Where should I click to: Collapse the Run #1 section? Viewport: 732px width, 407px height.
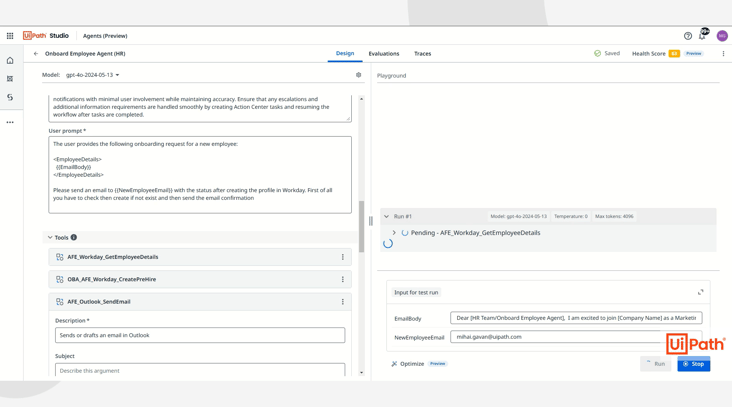(x=387, y=217)
